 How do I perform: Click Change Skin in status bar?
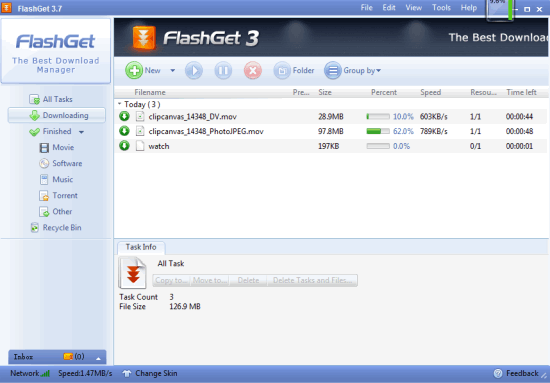pyautogui.click(x=149, y=374)
